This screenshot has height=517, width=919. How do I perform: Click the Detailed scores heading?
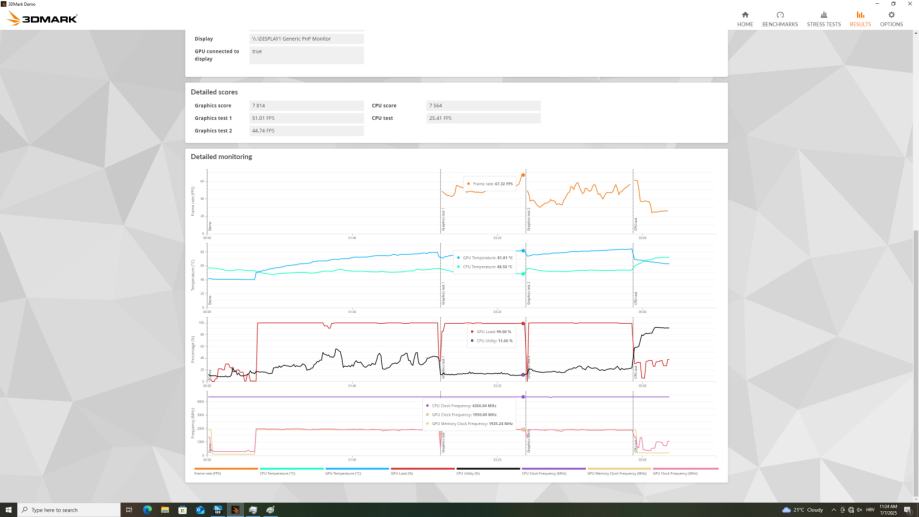pos(214,92)
